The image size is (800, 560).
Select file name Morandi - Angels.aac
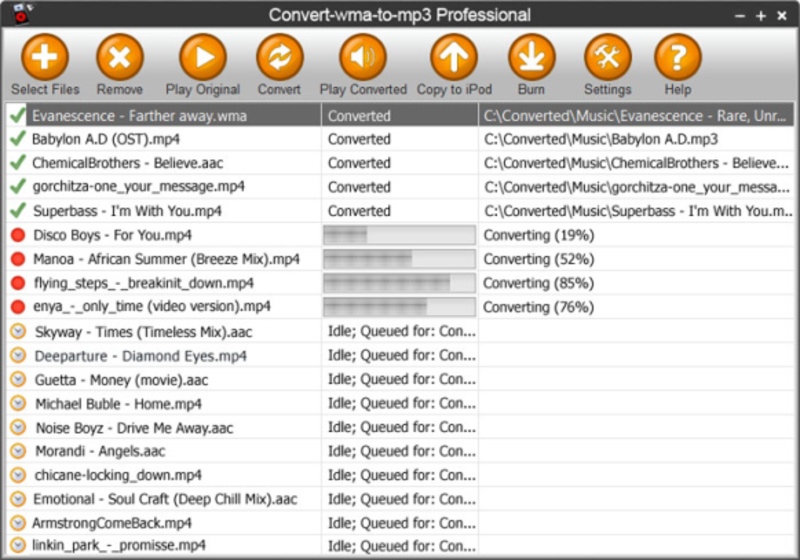(100, 451)
